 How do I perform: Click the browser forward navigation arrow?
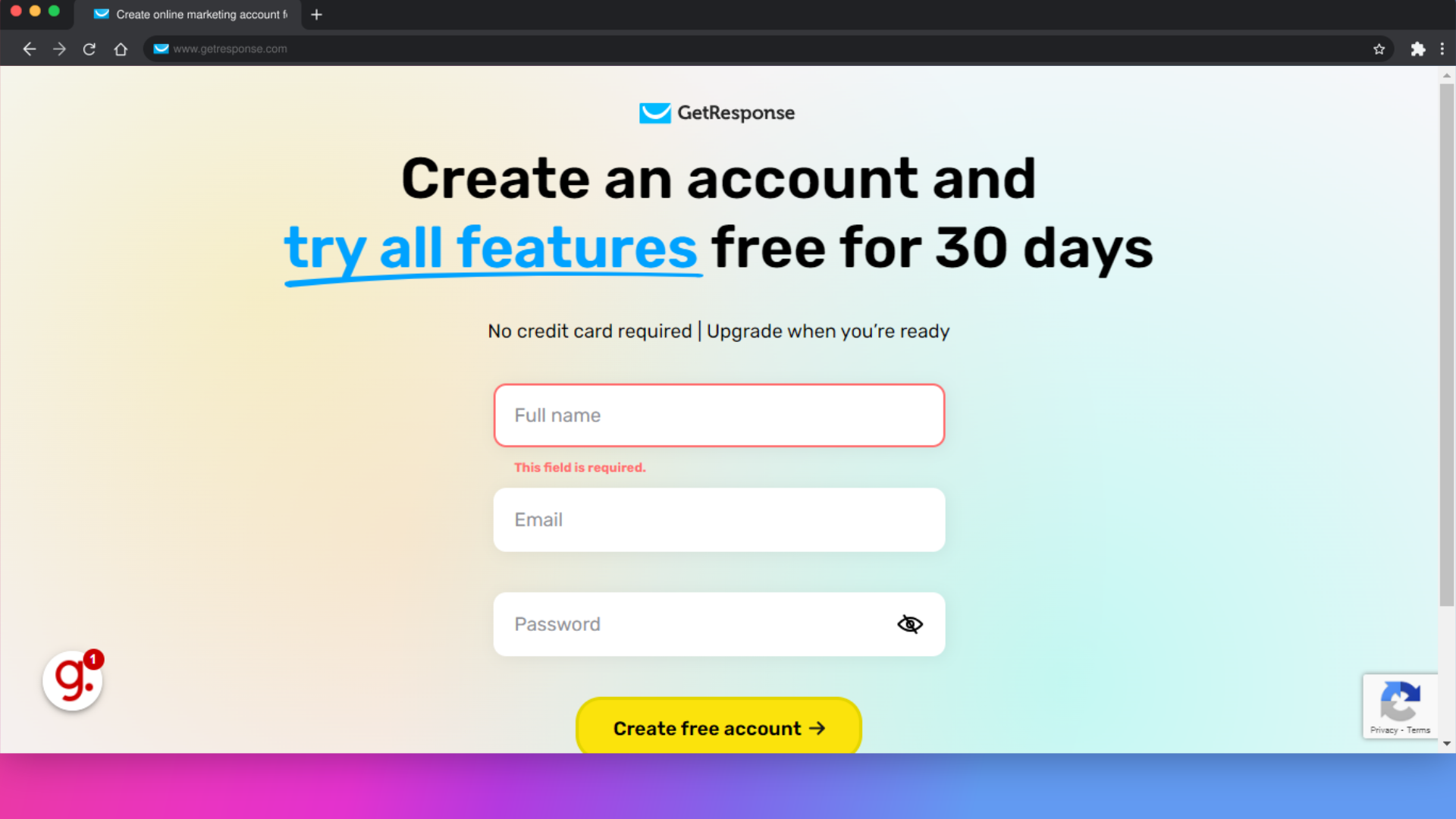(x=59, y=48)
